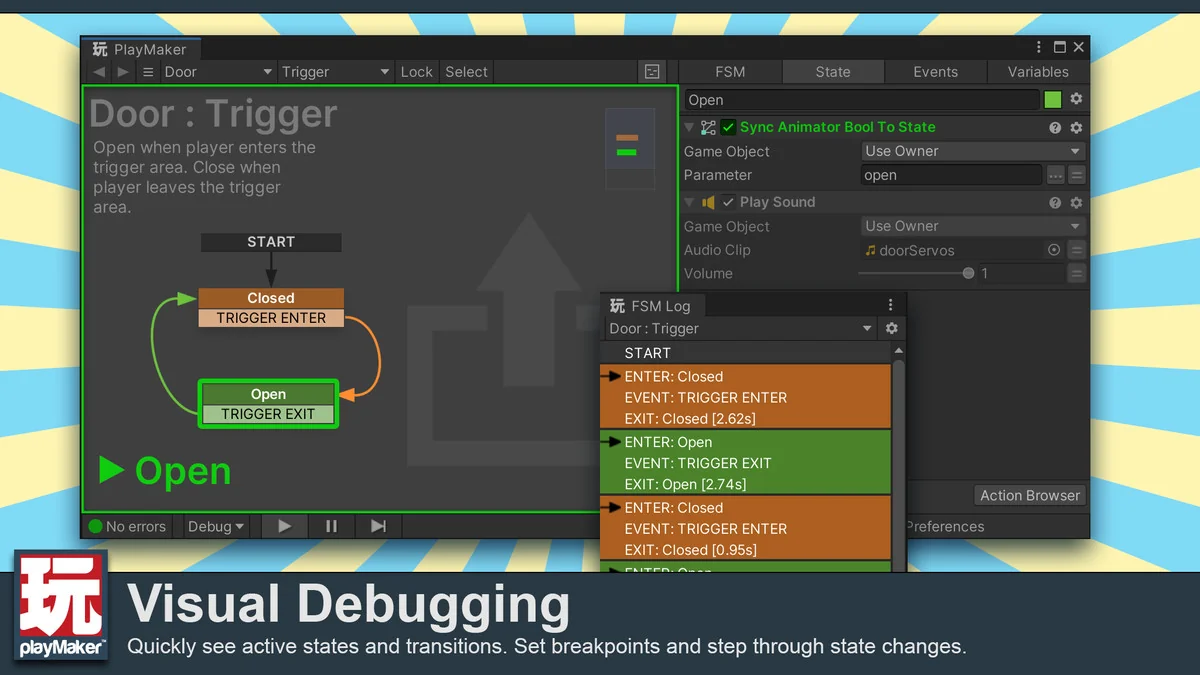Pause the FSM with the pause button
1200x675 pixels.
coord(331,526)
